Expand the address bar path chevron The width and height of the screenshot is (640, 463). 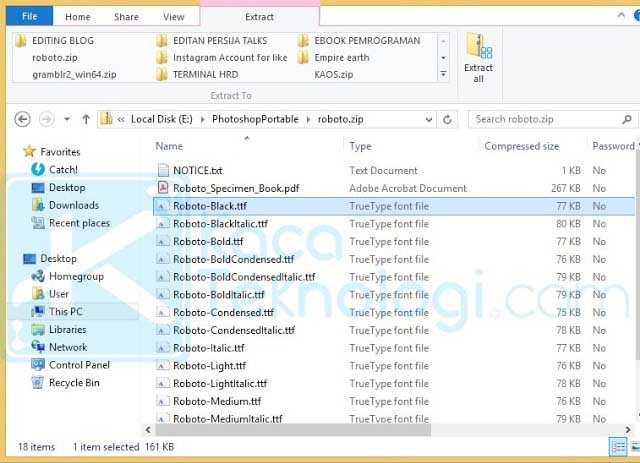coord(120,119)
